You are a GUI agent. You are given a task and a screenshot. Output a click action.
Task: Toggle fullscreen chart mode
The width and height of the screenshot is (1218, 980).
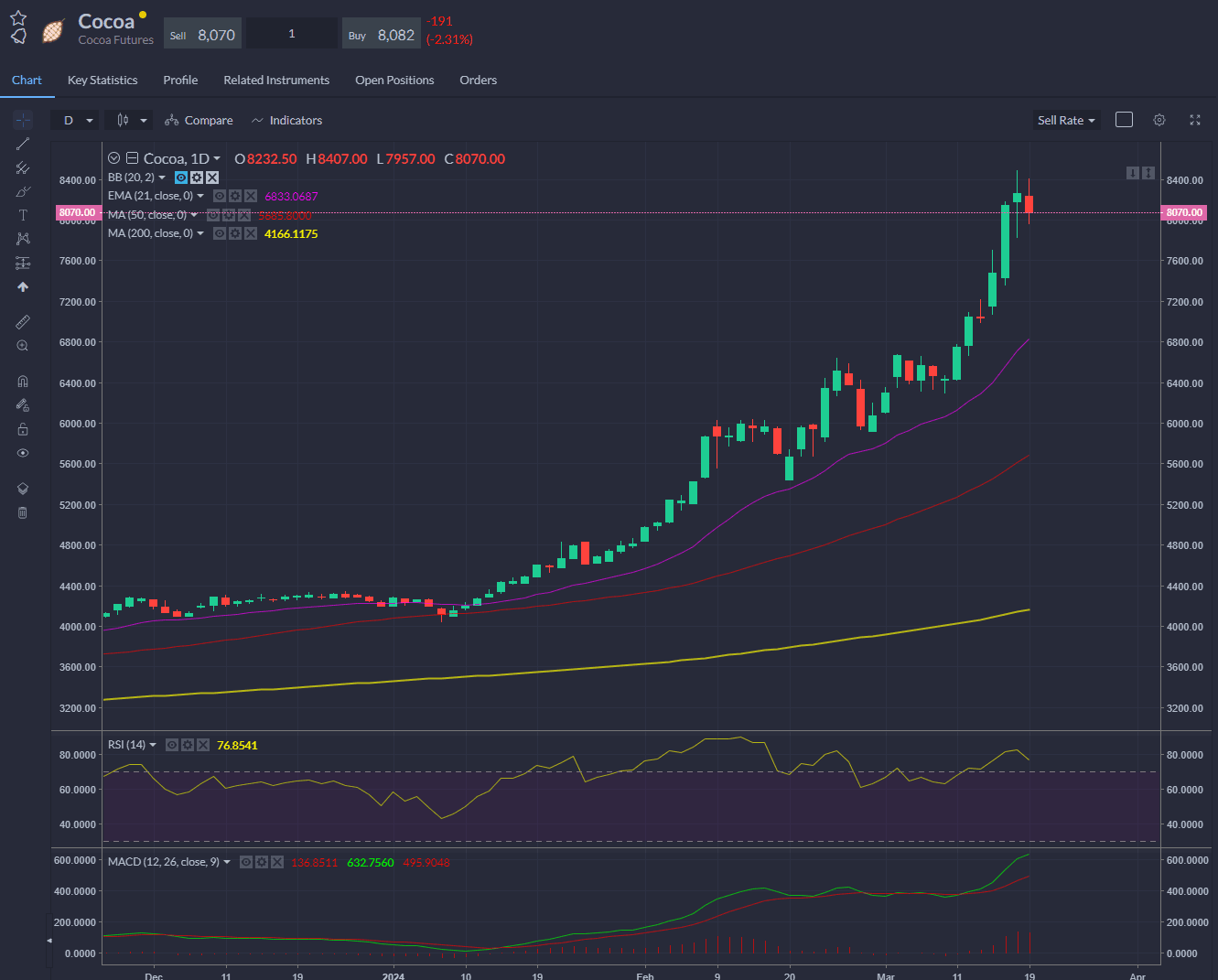(1194, 120)
